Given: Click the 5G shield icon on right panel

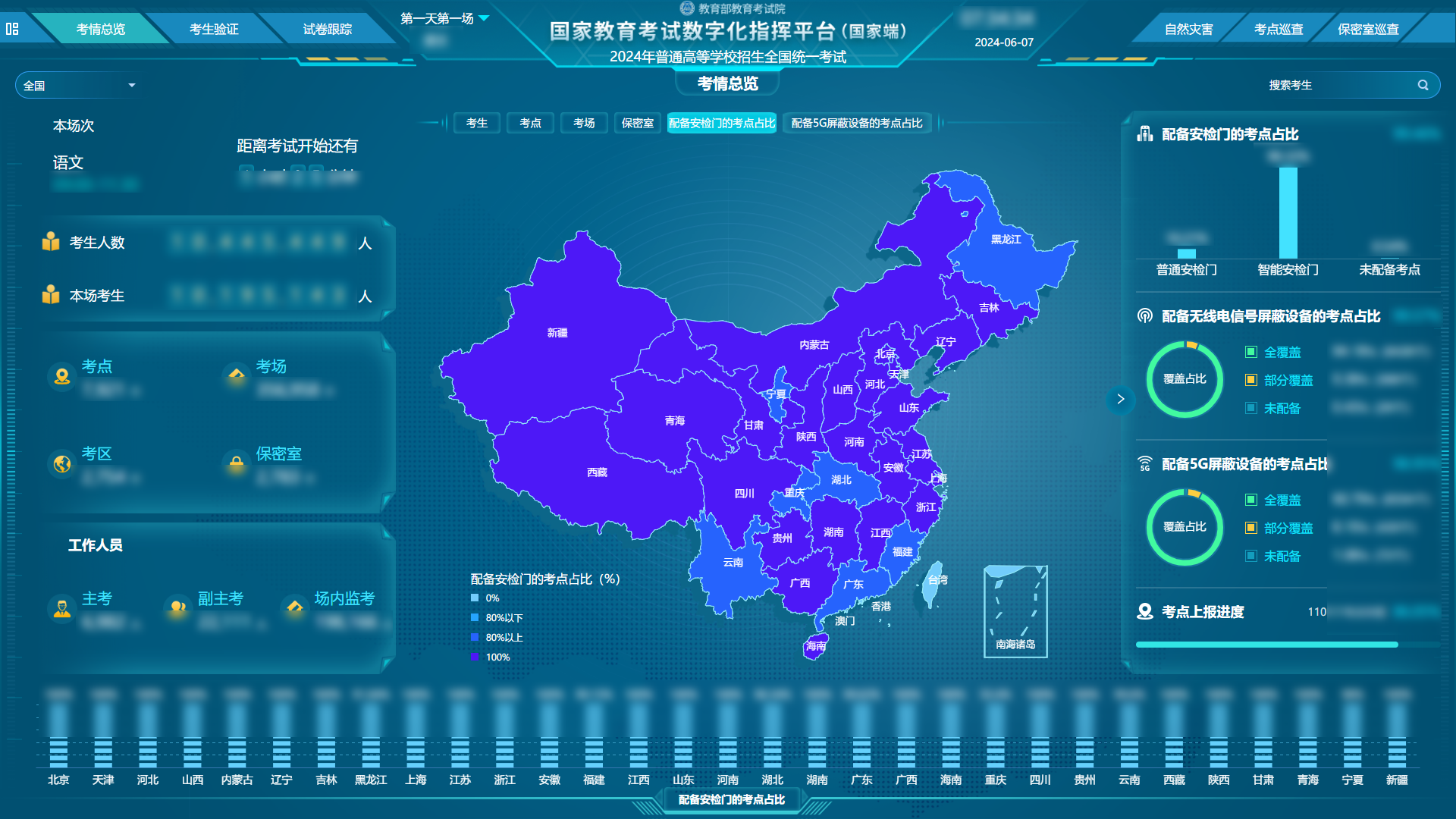Looking at the screenshot, I should pos(1144,464).
